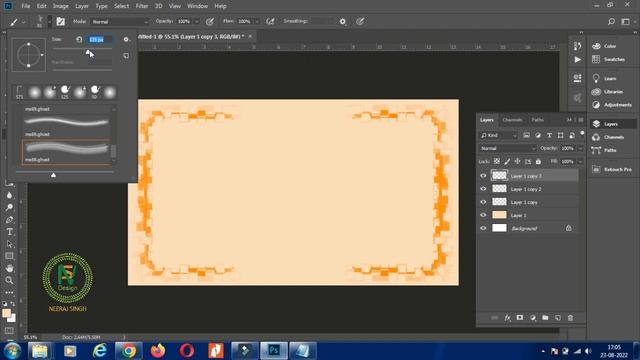
Task: Select the Horizontal Type tool
Action: (9, 232)
